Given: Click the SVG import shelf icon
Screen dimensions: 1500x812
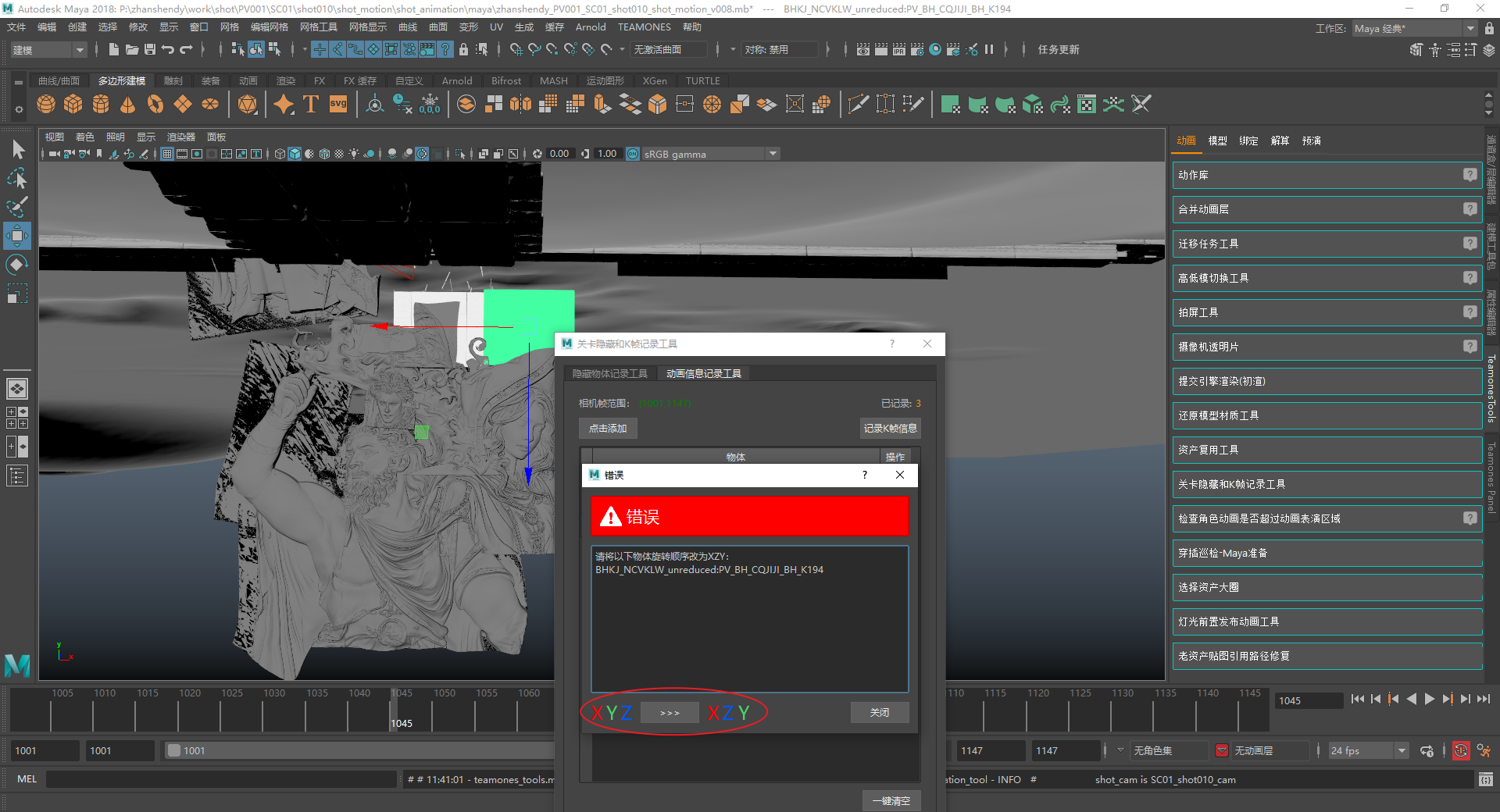Looking at the screenshot, I should [338, 105].
